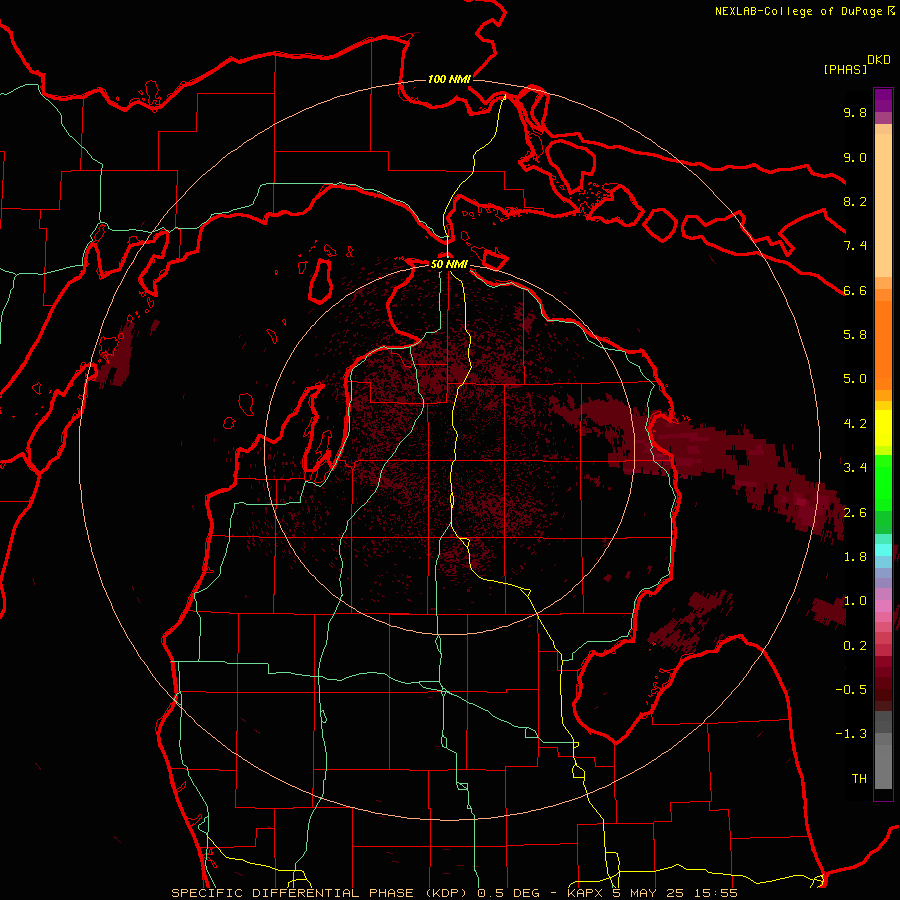This screenshot has width=900, height=900.
Task: Click the 0.2 scale value
Action: click(x=855, y=646)
